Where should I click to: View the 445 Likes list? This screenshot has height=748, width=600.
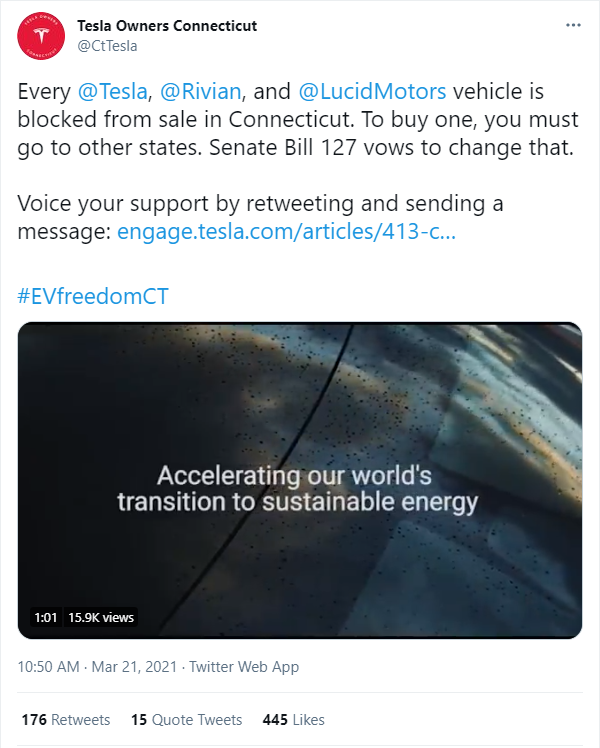(293, 719)
